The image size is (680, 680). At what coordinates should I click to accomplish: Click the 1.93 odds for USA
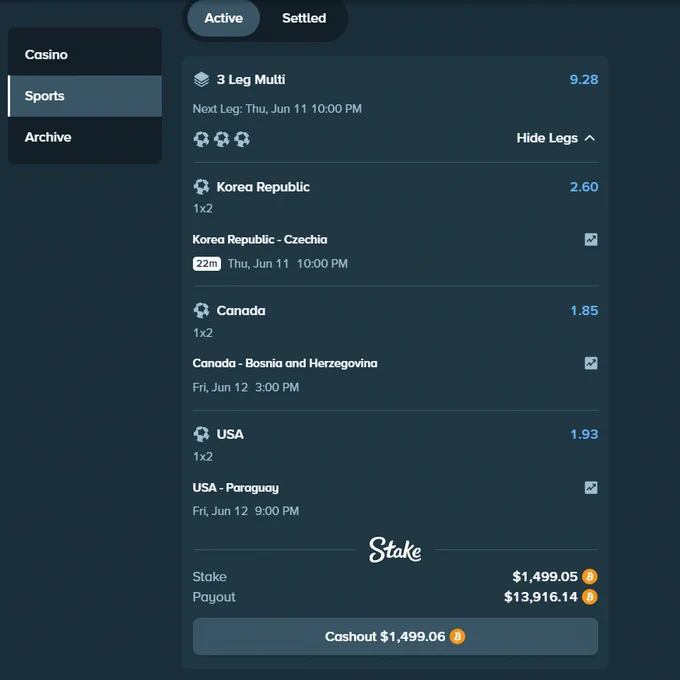coord(584,434)
